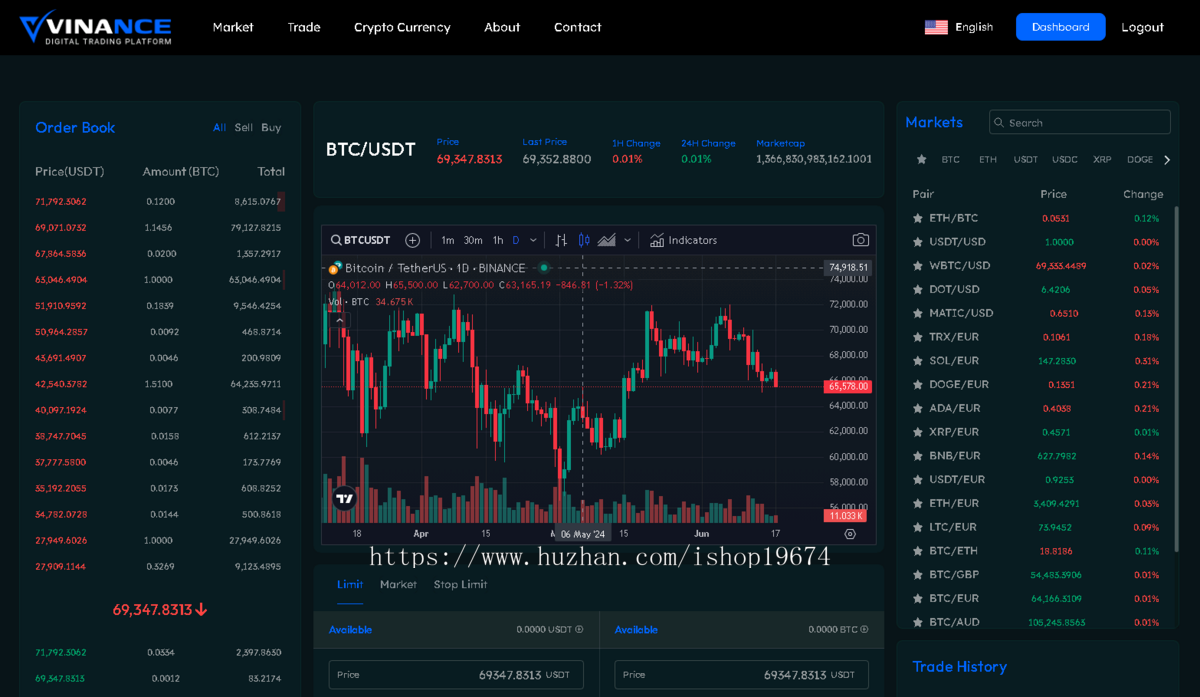Viewport: 1200px width, 697px height.
Task: Select the ETH tab in Markets
Action: coord(988,160)
